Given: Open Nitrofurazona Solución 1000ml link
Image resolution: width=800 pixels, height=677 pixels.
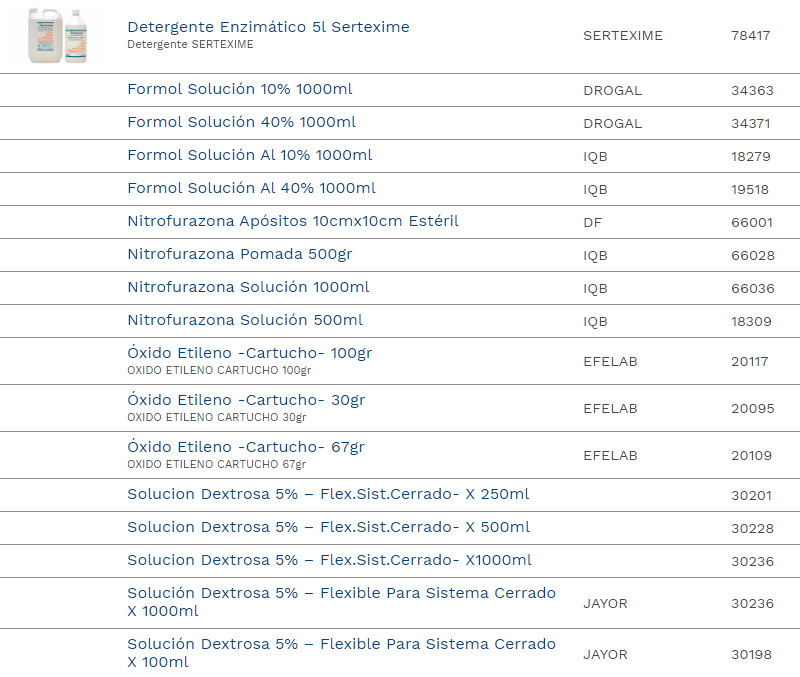Looking at the screenshot, I should (248, 287).
